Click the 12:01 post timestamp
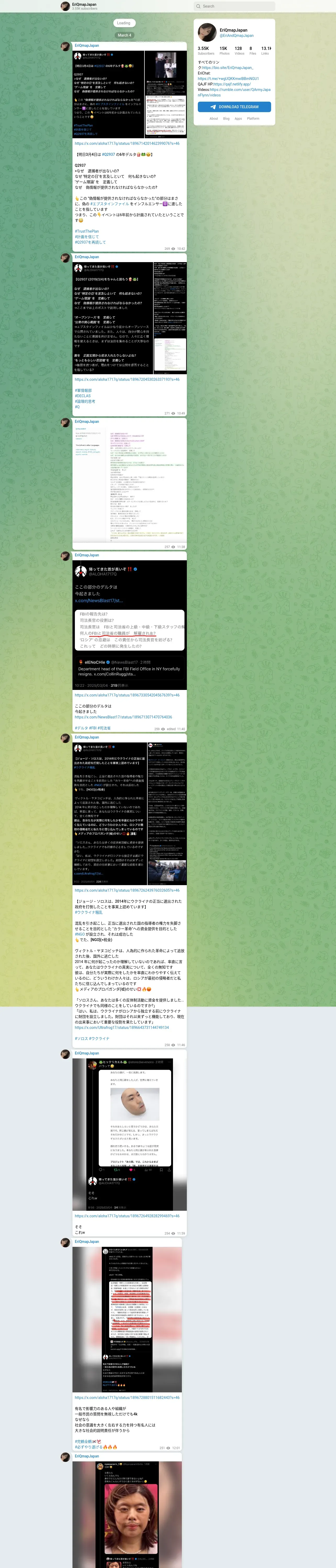The width and height of the screenshot is (336, 1568). point(176,1448)
